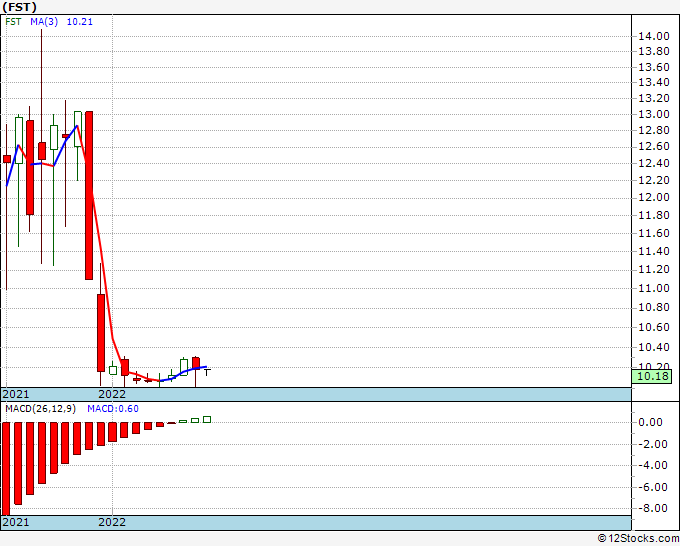The image size is (680, 546).
Task: Click the 13.00 price axis label
Action: click(x=654, y=114)
